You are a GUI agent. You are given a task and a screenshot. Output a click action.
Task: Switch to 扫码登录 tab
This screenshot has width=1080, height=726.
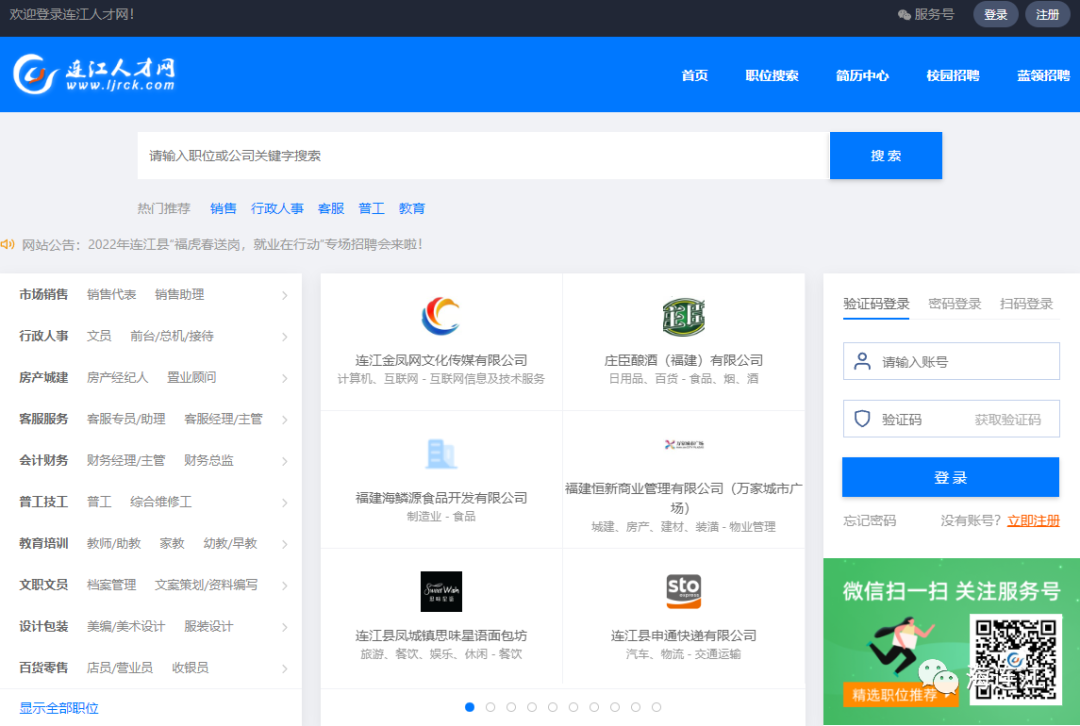[x=1026, y=304]
